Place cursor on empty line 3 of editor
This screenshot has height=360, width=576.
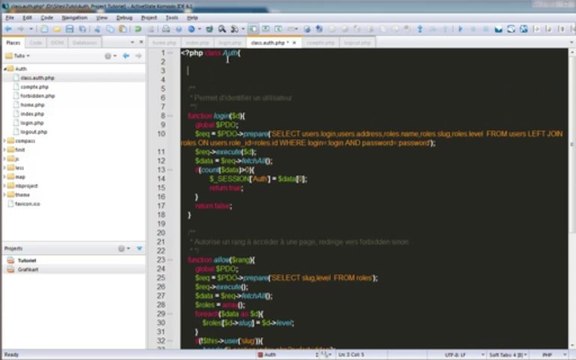(374, 71)
